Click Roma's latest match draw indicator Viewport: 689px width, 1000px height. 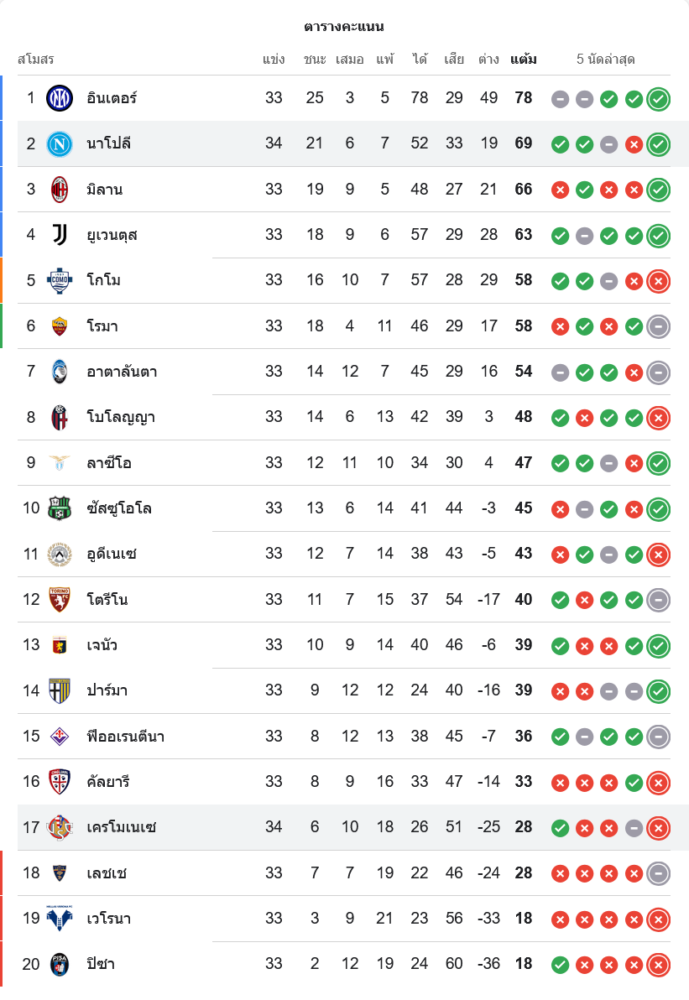pos(658,326)
